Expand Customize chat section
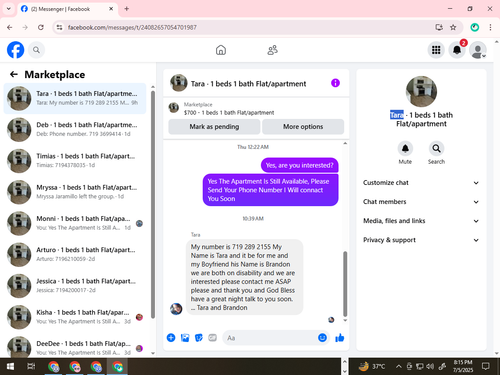500x375 pixels. point(421,183)
